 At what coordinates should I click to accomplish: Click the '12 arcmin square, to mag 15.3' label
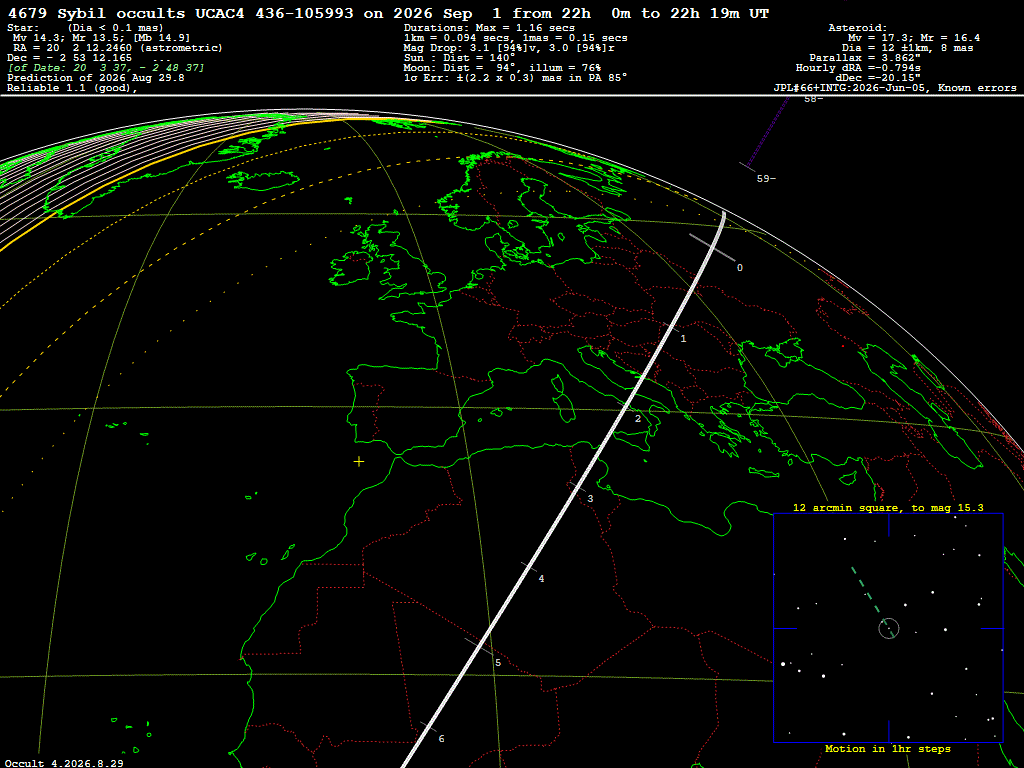[888, 507]
